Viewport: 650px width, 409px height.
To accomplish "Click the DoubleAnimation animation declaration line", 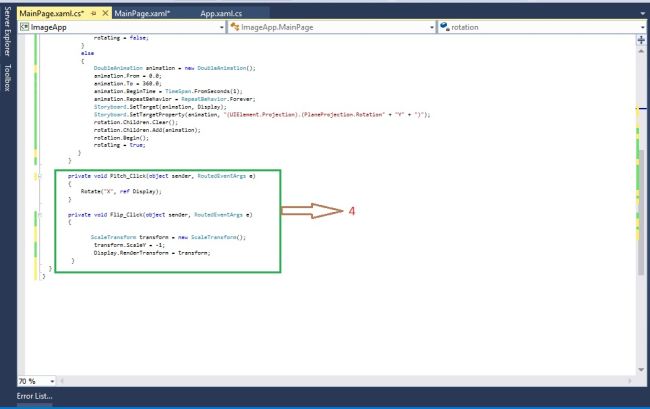I will [x=175, y=68].
